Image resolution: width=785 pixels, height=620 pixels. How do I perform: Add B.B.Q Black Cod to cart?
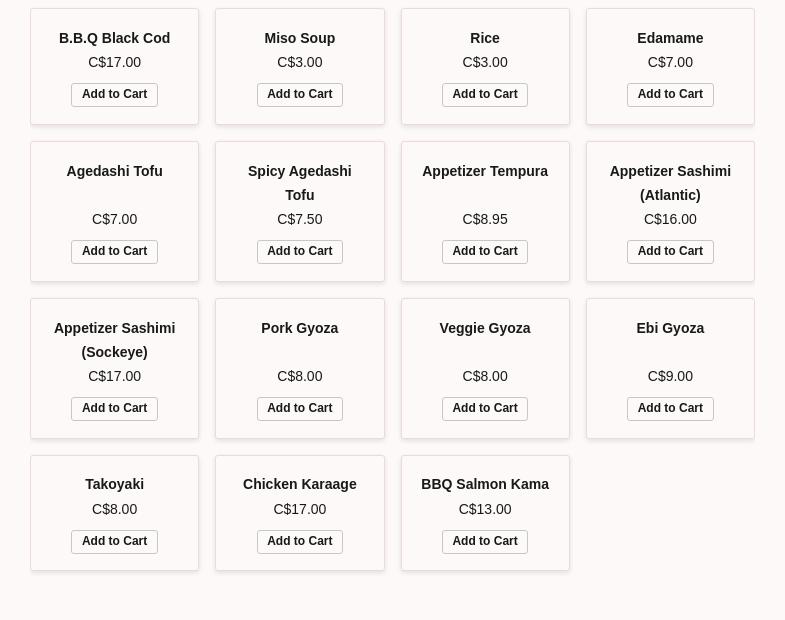coord(114,95)
